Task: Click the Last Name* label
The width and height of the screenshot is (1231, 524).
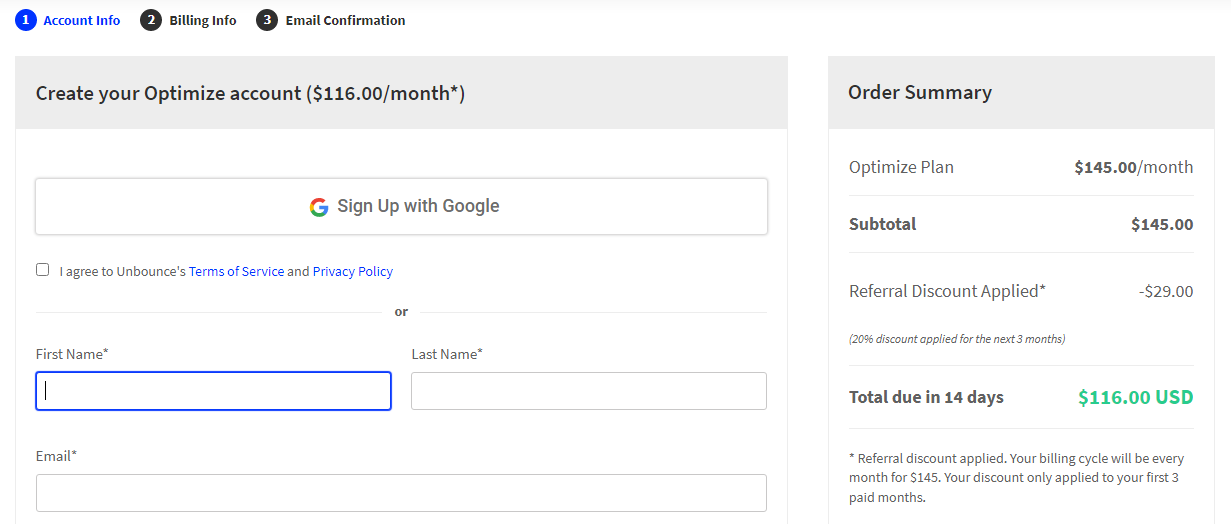Action: pyautogui.click(x=447, y=354)
